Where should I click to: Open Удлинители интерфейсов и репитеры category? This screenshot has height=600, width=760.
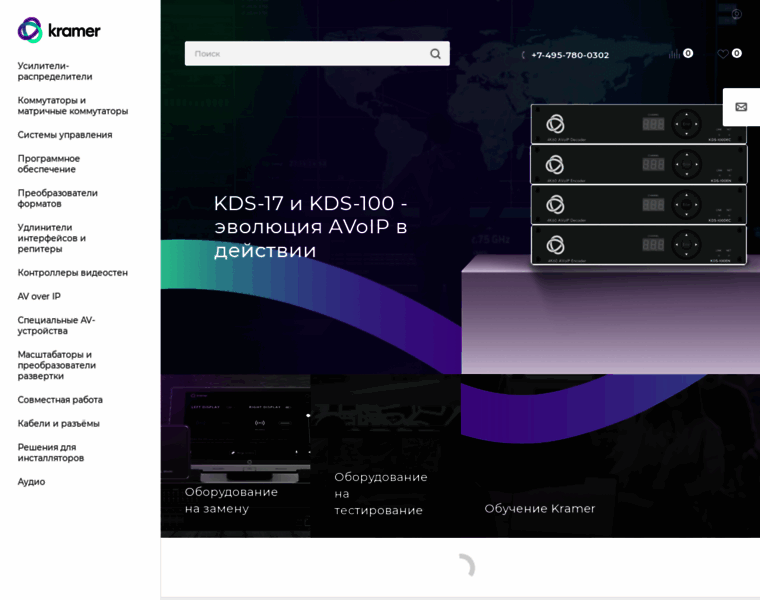(51, 238)
